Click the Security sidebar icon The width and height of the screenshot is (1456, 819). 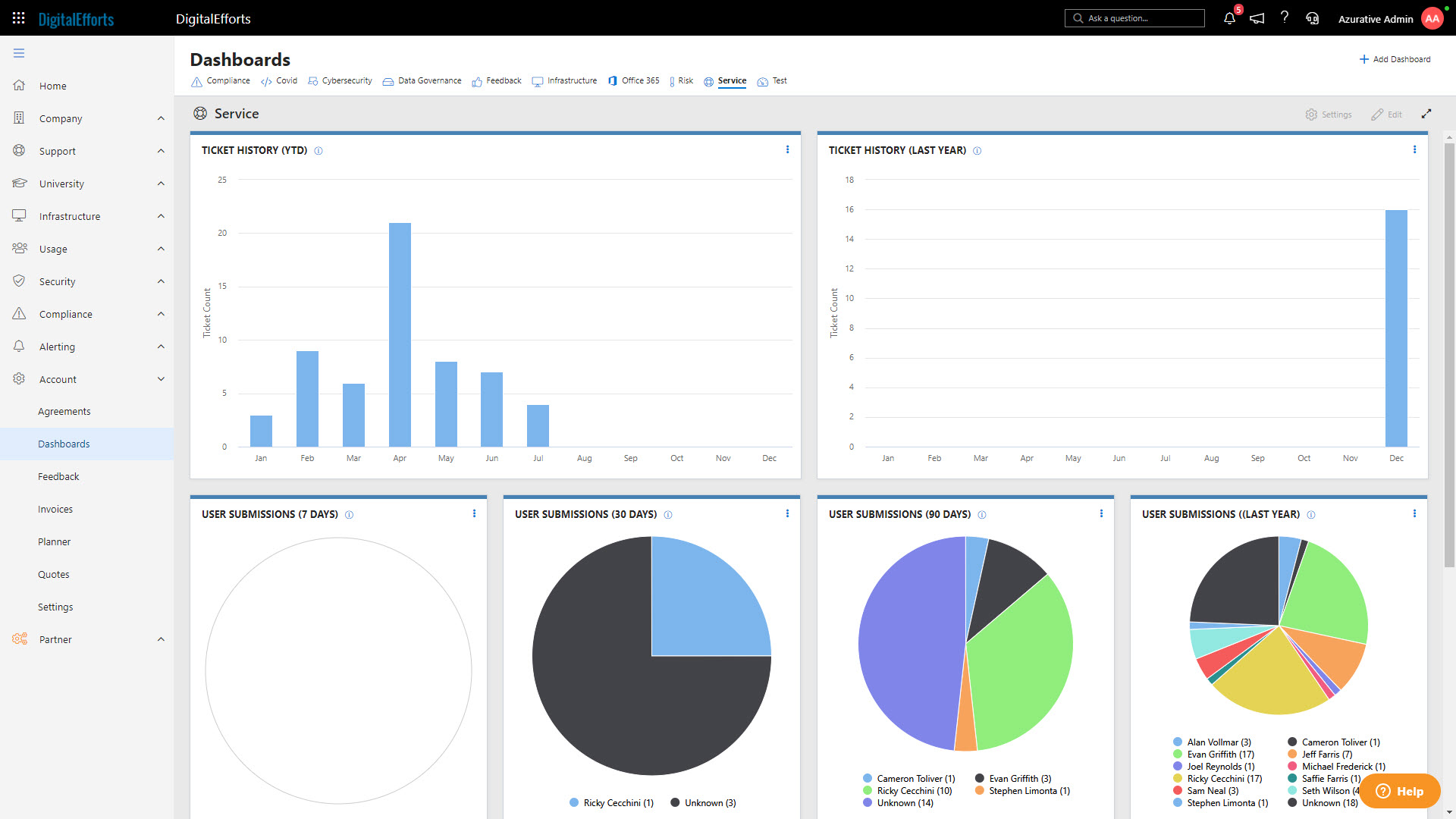coord(19,281)
